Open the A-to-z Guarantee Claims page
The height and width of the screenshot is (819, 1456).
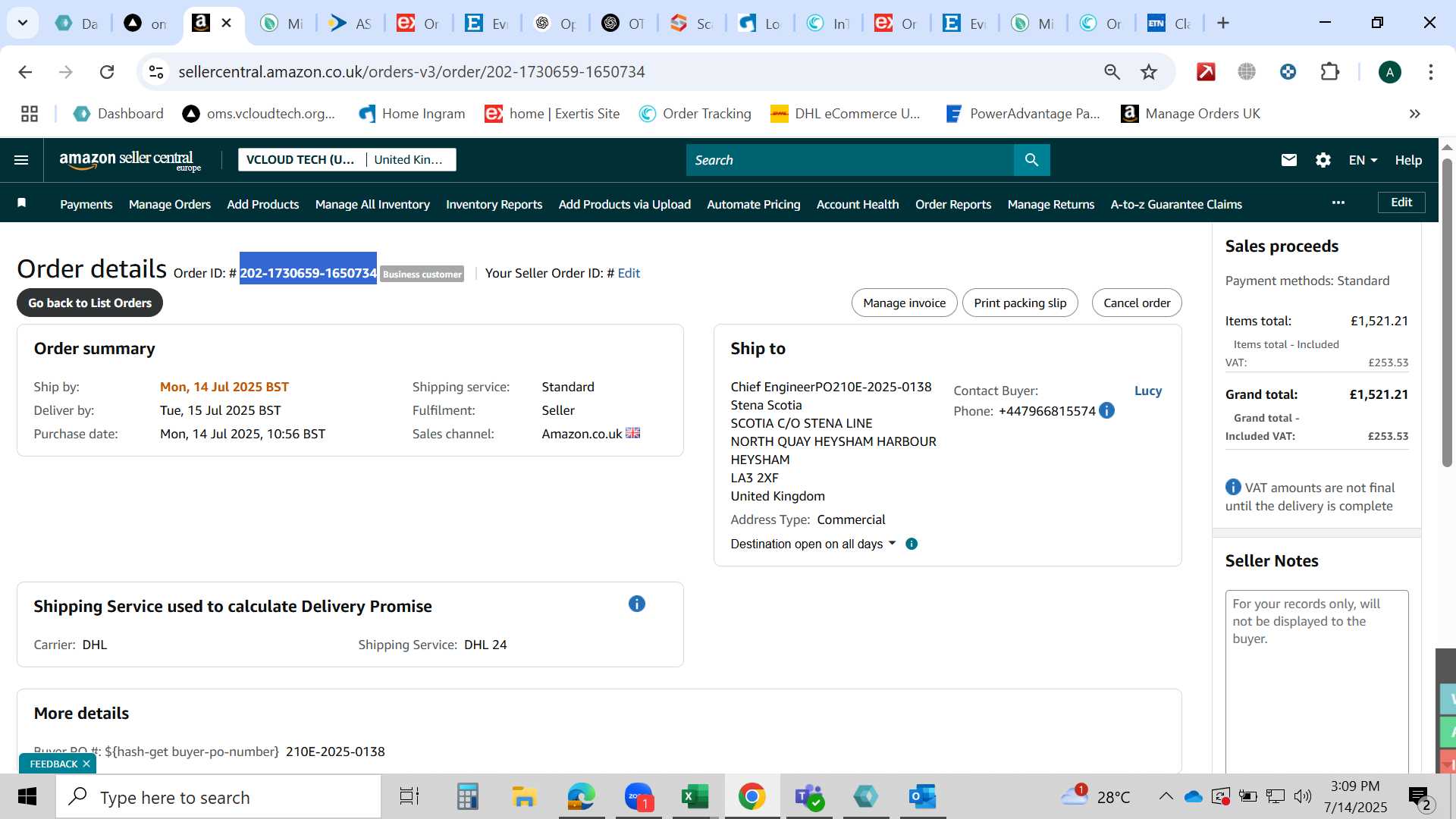[1176, 204]
